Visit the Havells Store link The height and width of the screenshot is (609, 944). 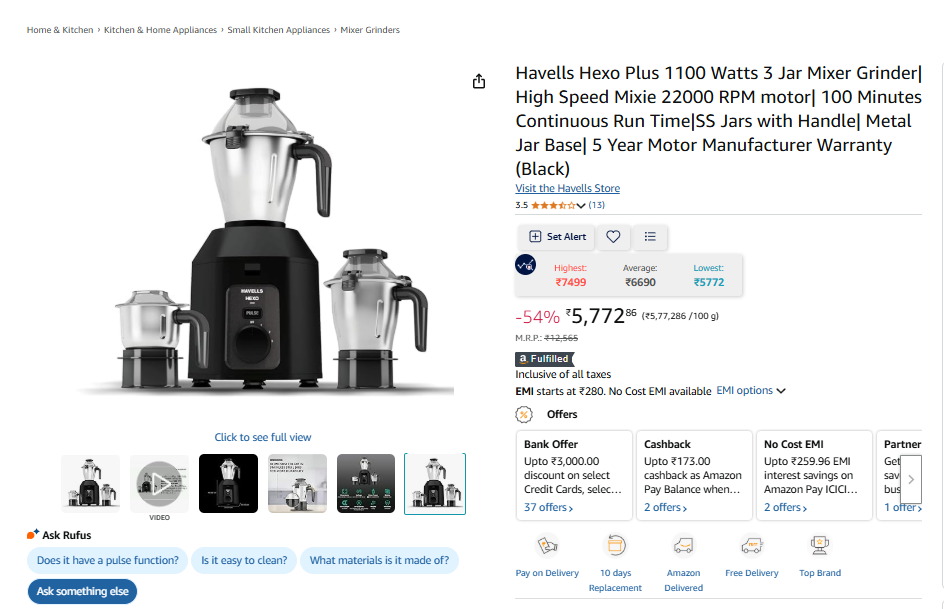tap(567, 188)
